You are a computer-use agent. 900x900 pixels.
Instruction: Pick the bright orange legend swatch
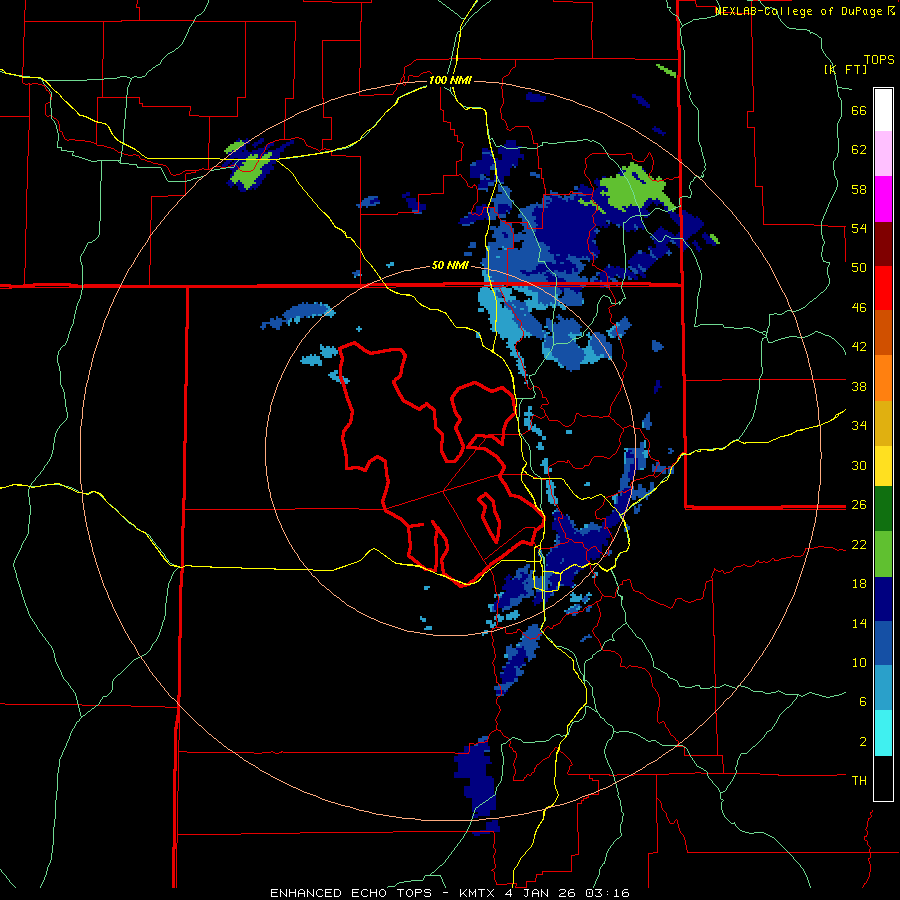click(x=883, y=378)
